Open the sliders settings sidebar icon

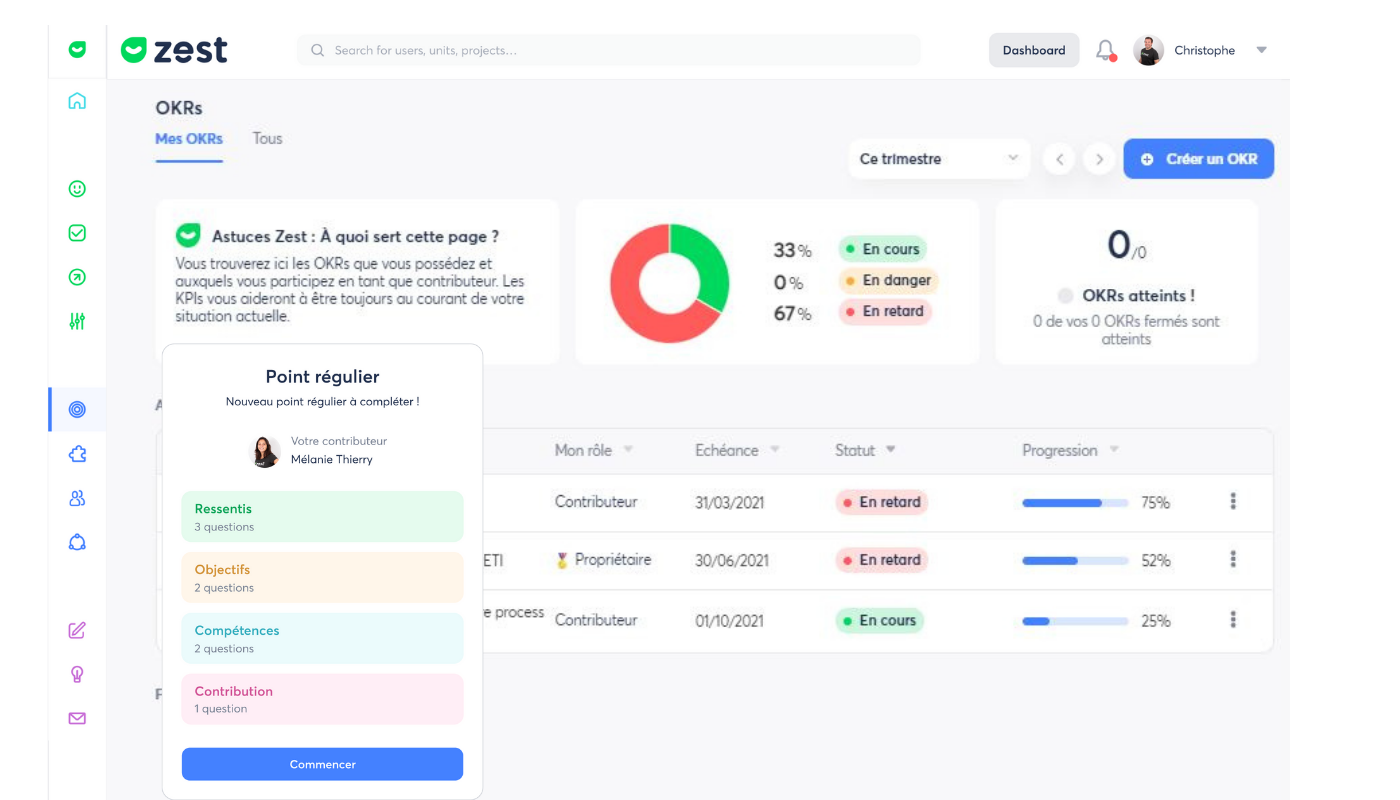coord(77,321)
